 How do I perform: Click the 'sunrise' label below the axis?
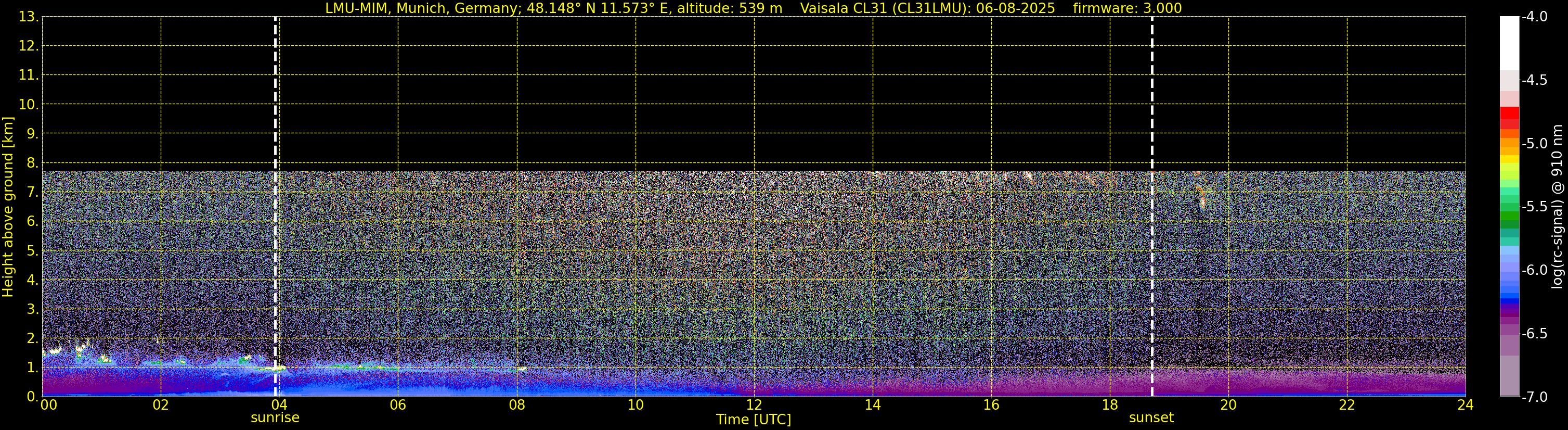tap(275, 418)
